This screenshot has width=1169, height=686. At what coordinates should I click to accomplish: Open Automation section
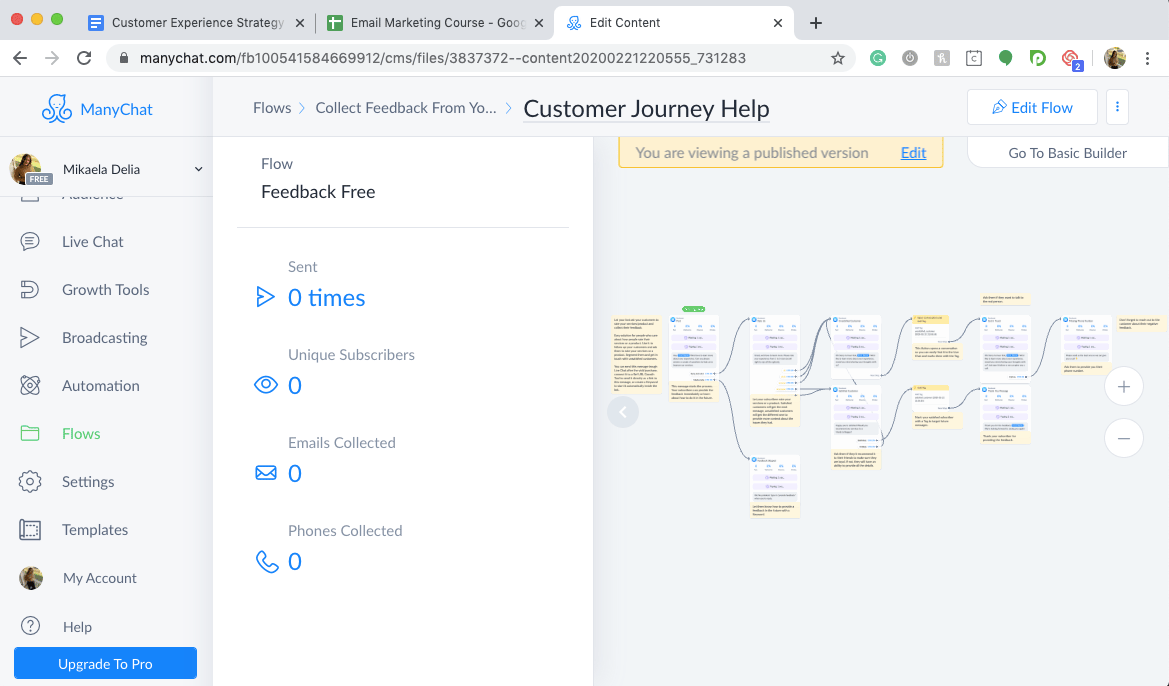click(x=101, y=386)
